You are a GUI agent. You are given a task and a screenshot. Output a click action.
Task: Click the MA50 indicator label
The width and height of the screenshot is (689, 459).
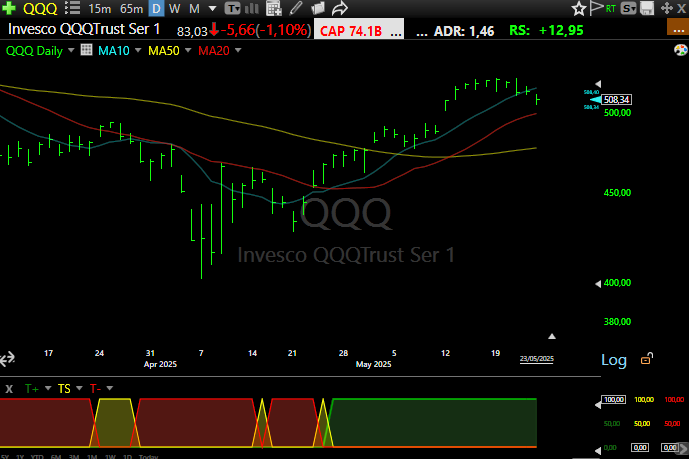[163, 51]
